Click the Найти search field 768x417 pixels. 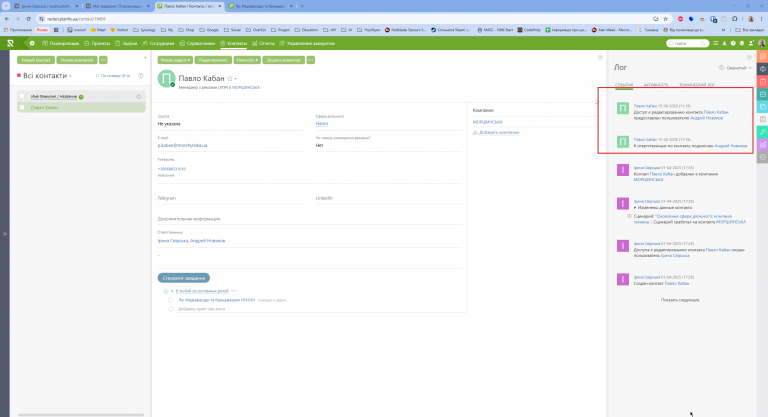[x=687, y=43]
